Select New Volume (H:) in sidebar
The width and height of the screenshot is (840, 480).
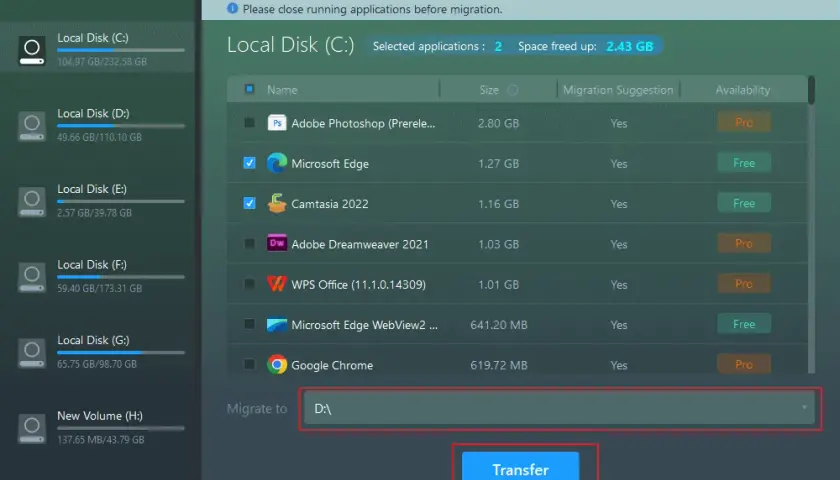click(98, 428)
